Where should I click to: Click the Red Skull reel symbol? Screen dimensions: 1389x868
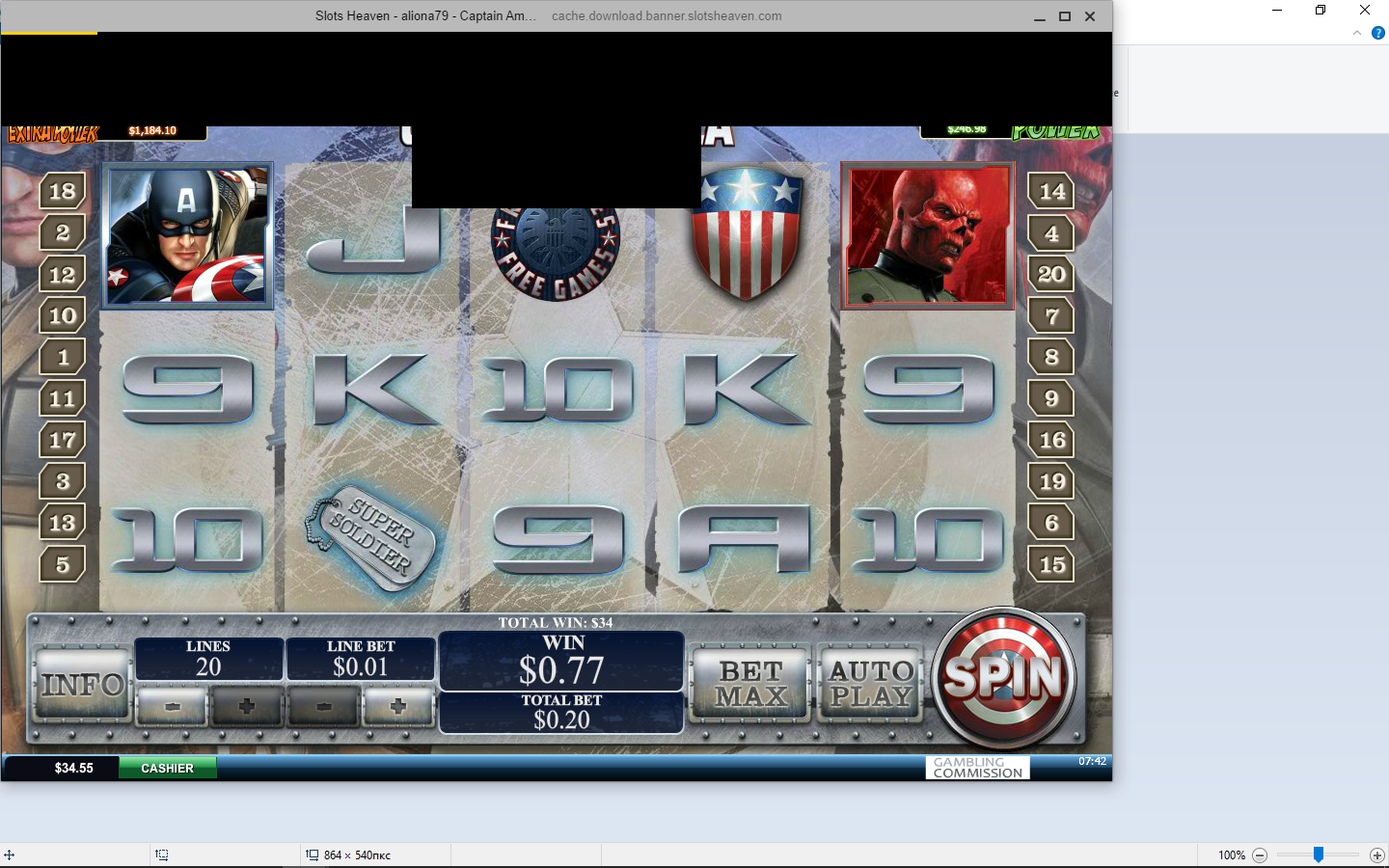pyautogui.click(x=927, y=235)
